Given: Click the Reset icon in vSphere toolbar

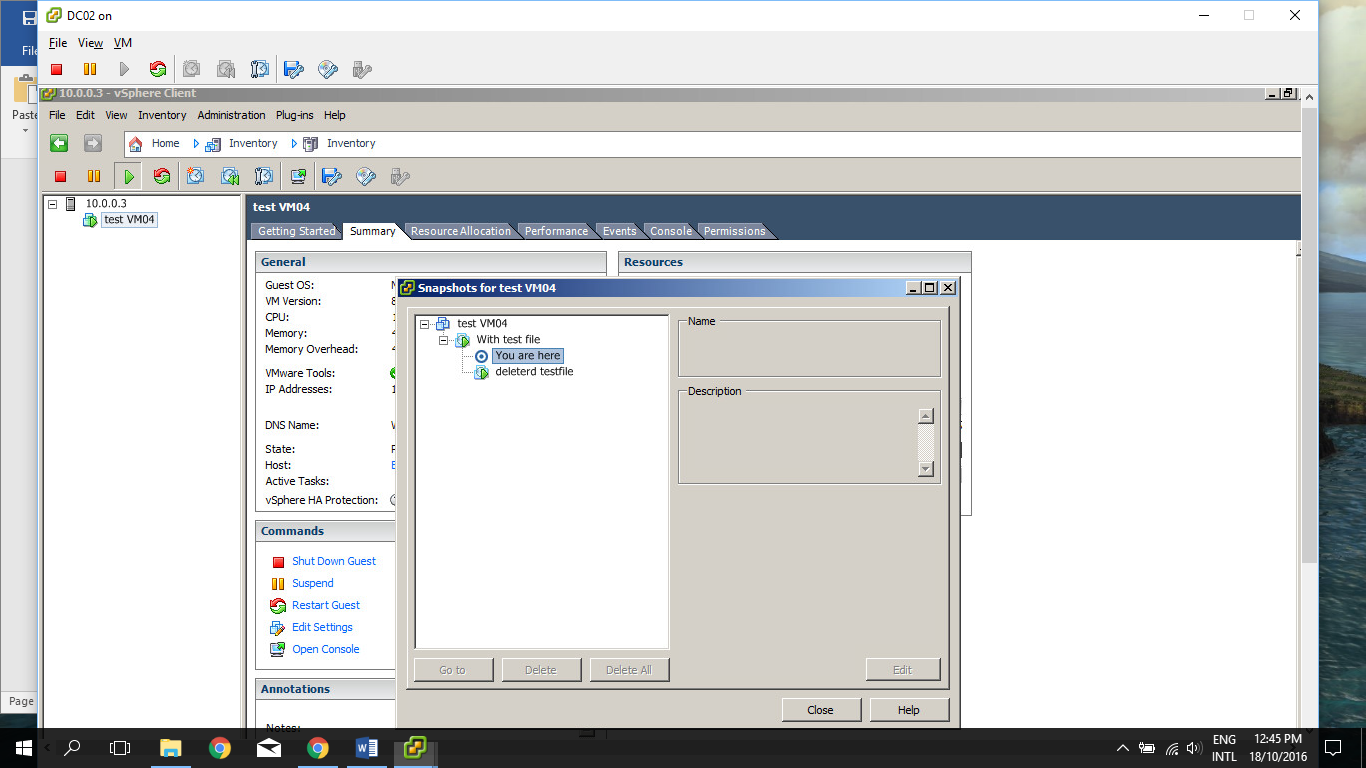Looking at the screenshot, I should (x=162, y=177).
